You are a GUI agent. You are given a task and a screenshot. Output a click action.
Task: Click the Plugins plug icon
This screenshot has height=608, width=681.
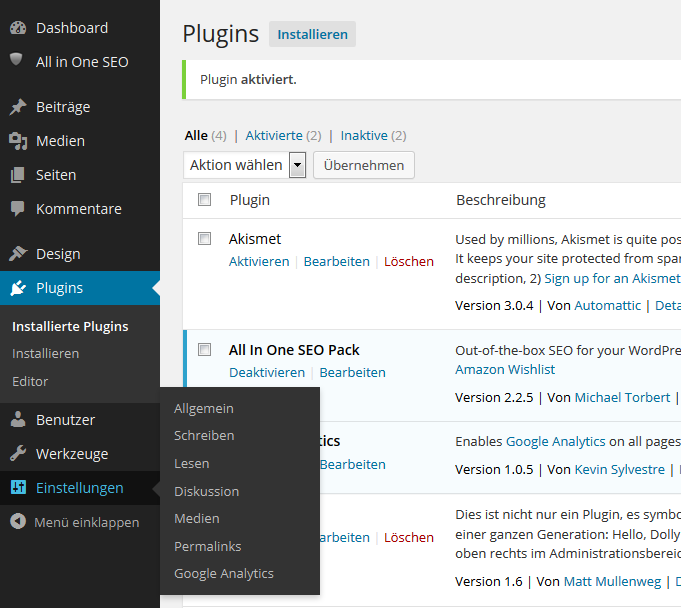[18, 288]
